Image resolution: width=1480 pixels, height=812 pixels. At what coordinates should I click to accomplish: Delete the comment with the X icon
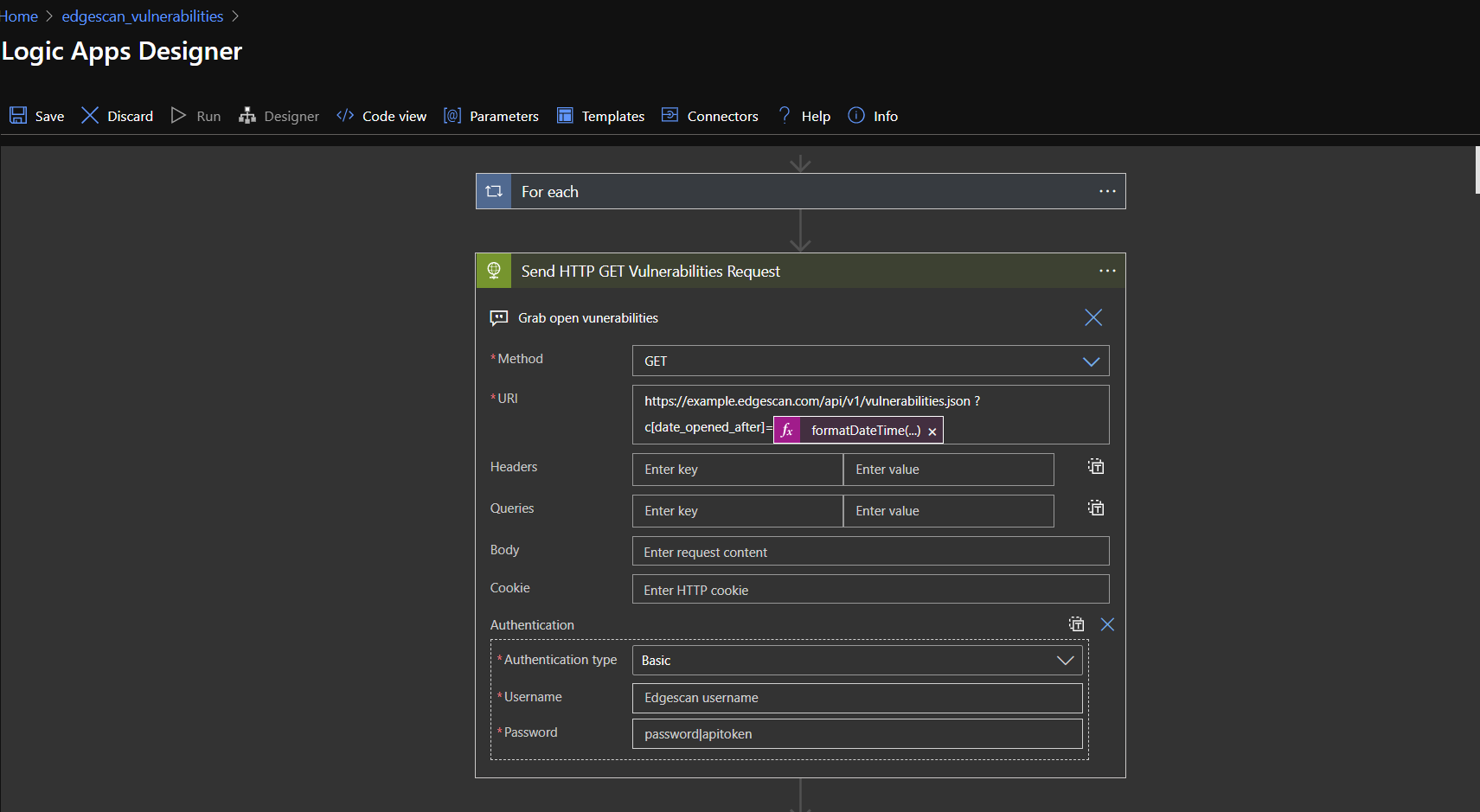pyautogui.click(x=1093, y=317)
